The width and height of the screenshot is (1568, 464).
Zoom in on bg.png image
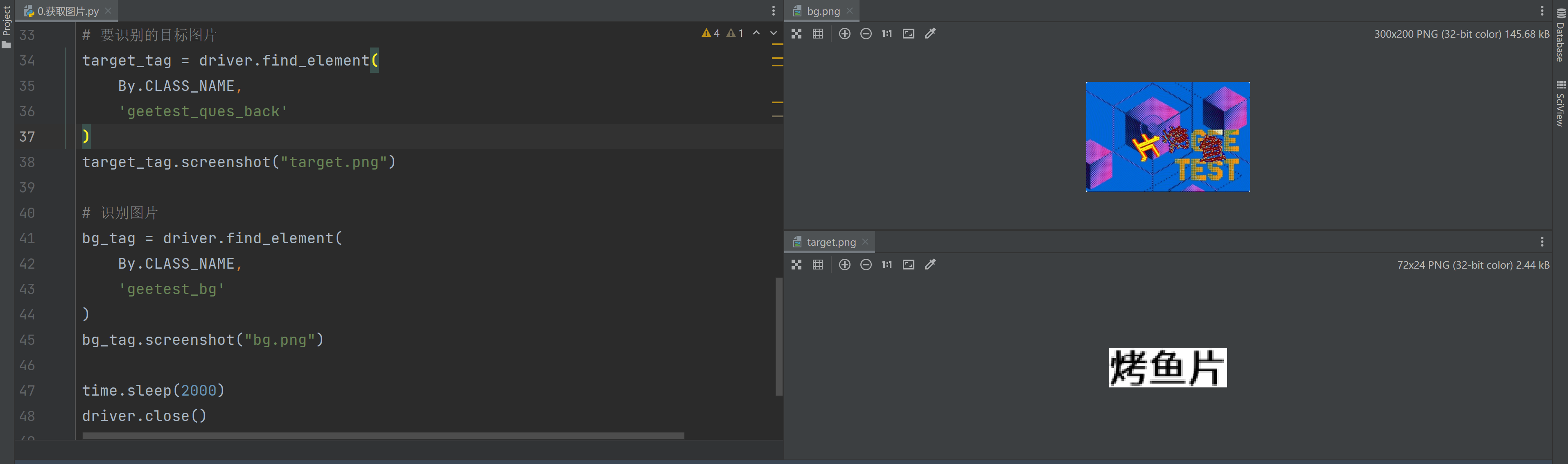click(x=844, y=34)
